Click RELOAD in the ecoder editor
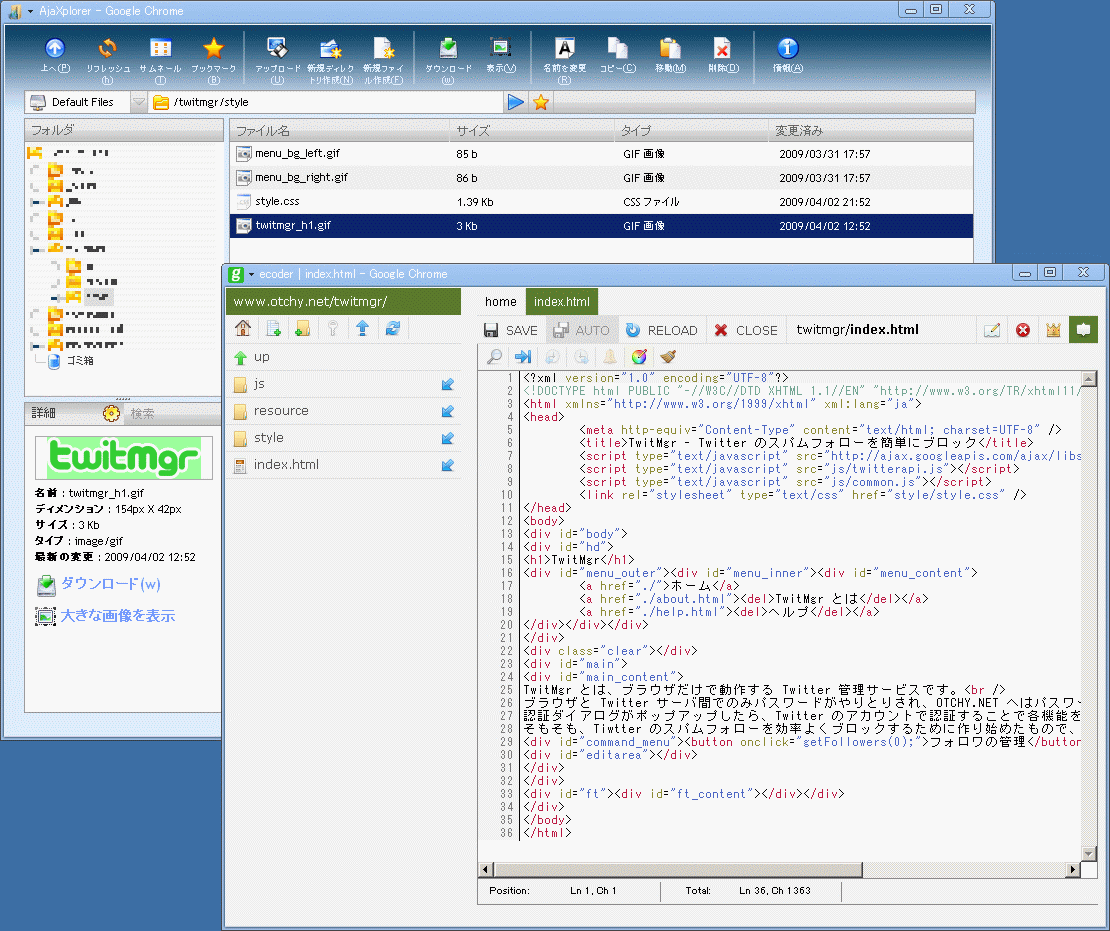Viewport: 1110px width, 931px height. (662, 331)
